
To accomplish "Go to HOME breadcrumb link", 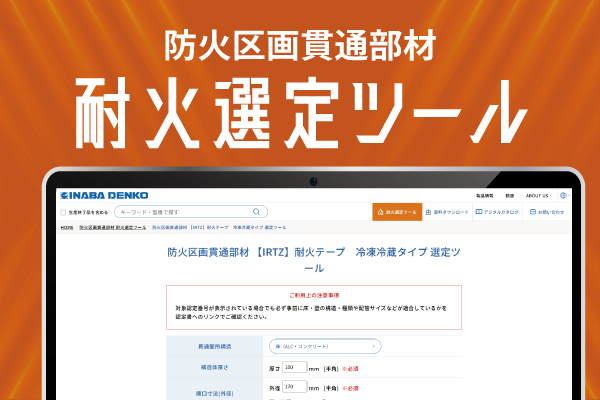I will (x=67, y=227).
